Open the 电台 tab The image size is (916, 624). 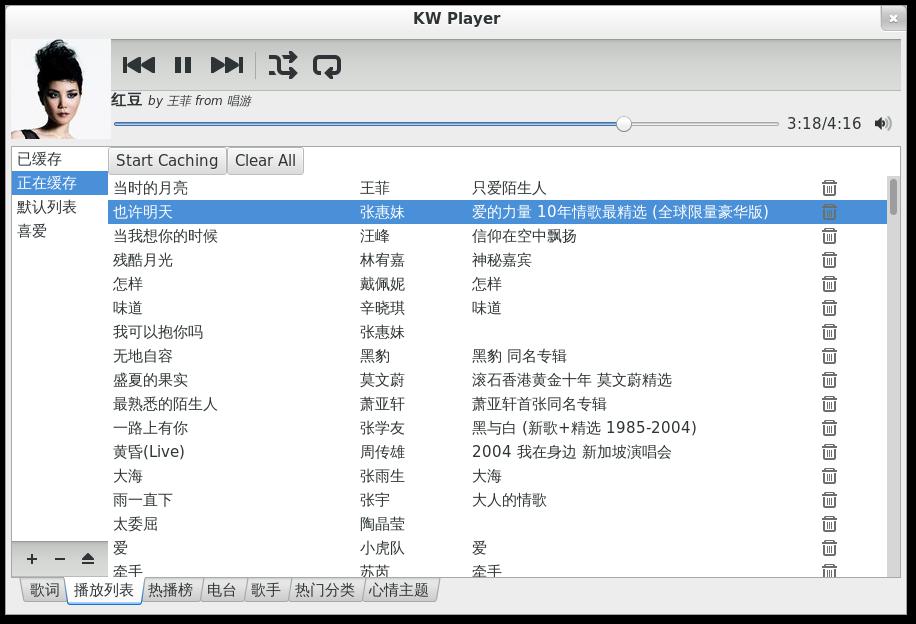click(221, 590)
